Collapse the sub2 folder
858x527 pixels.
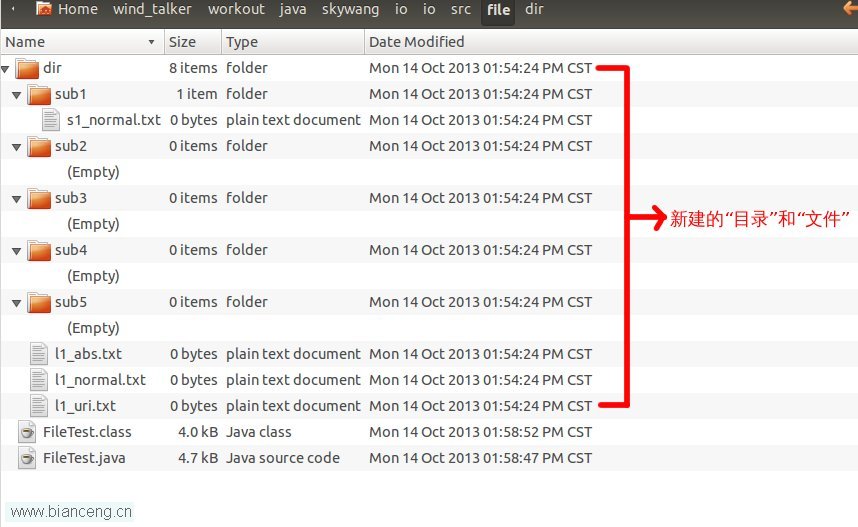point(16,147)
